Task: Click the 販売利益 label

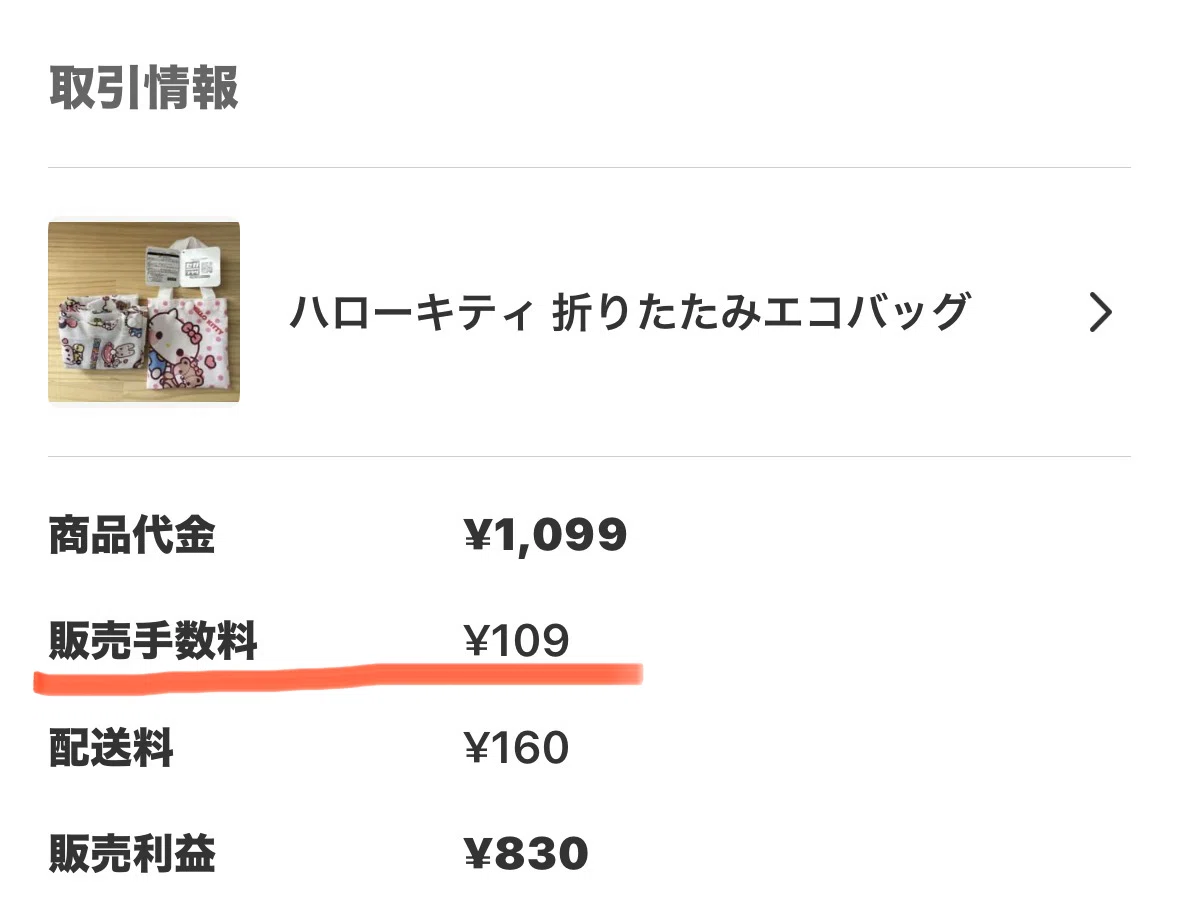Action: (x=132, y=853)
